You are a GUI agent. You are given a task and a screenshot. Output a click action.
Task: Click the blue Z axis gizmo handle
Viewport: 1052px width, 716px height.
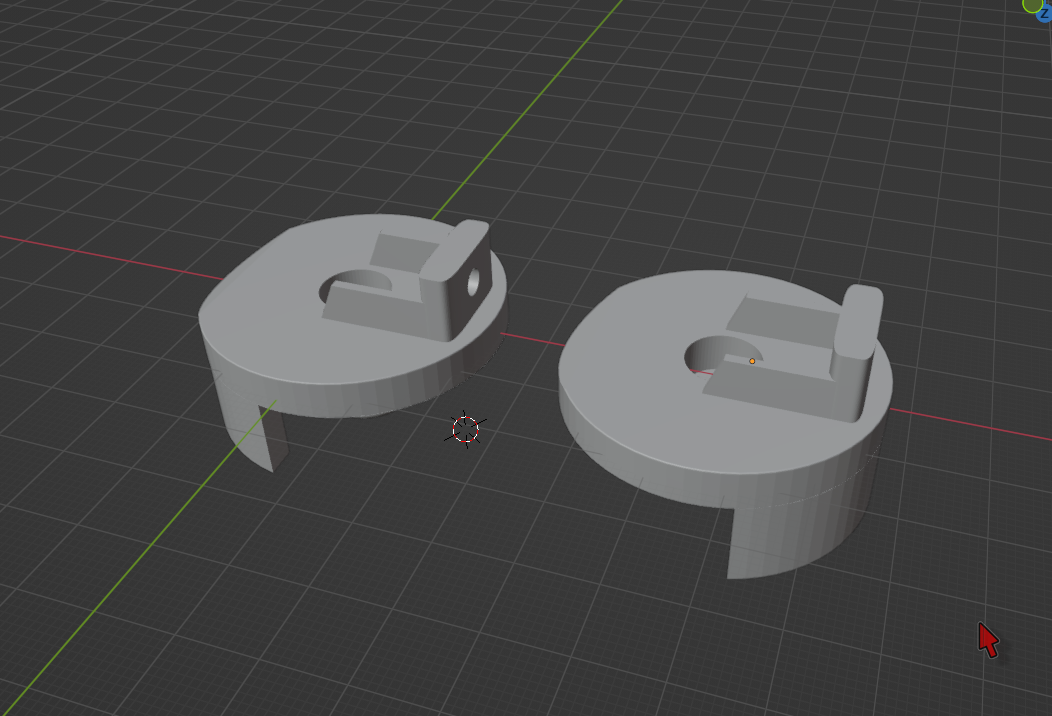tap(1045, 13)
